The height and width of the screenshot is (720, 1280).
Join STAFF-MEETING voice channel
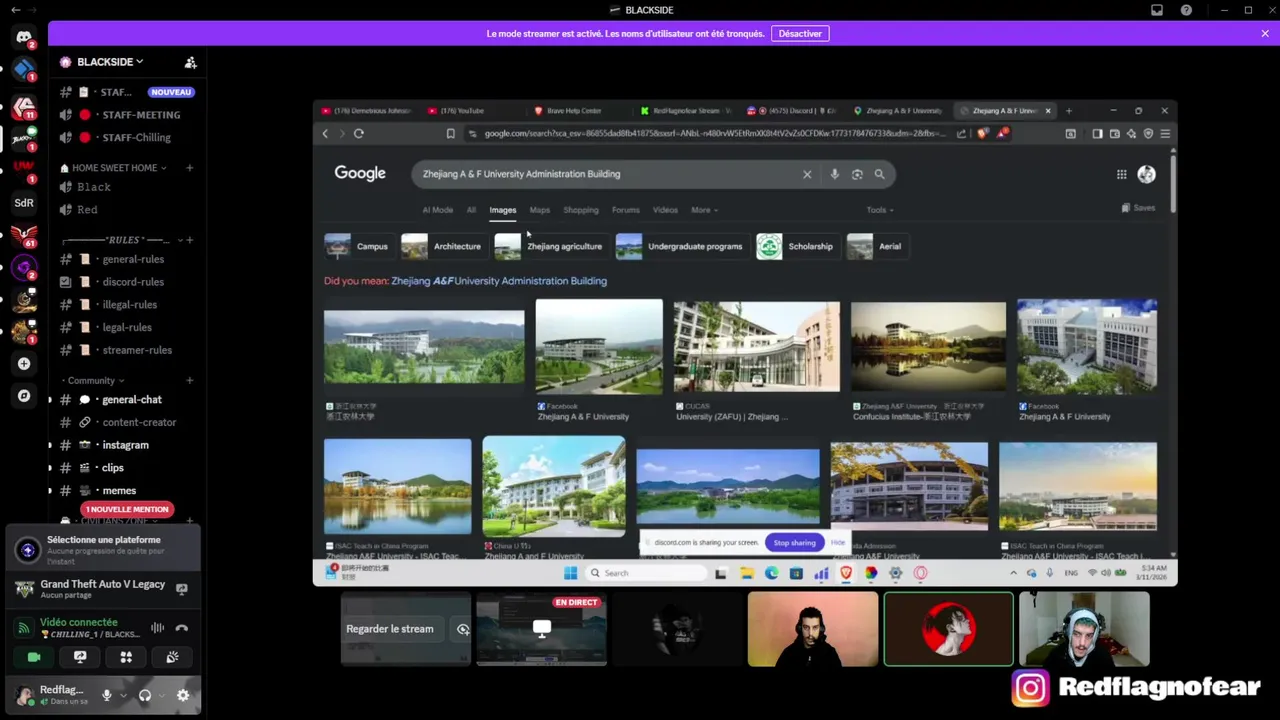pos(130,114)
